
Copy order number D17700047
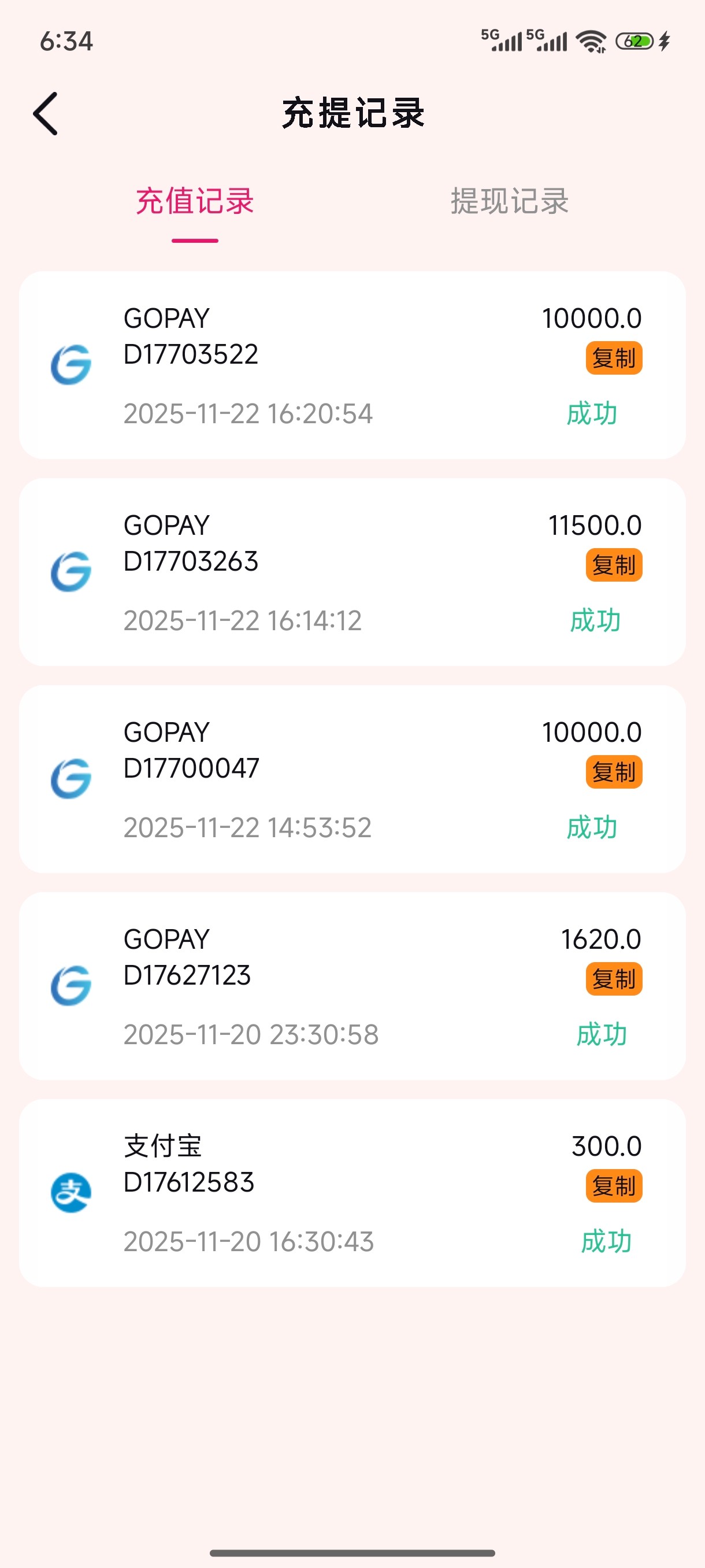click(x=614, y=772)
